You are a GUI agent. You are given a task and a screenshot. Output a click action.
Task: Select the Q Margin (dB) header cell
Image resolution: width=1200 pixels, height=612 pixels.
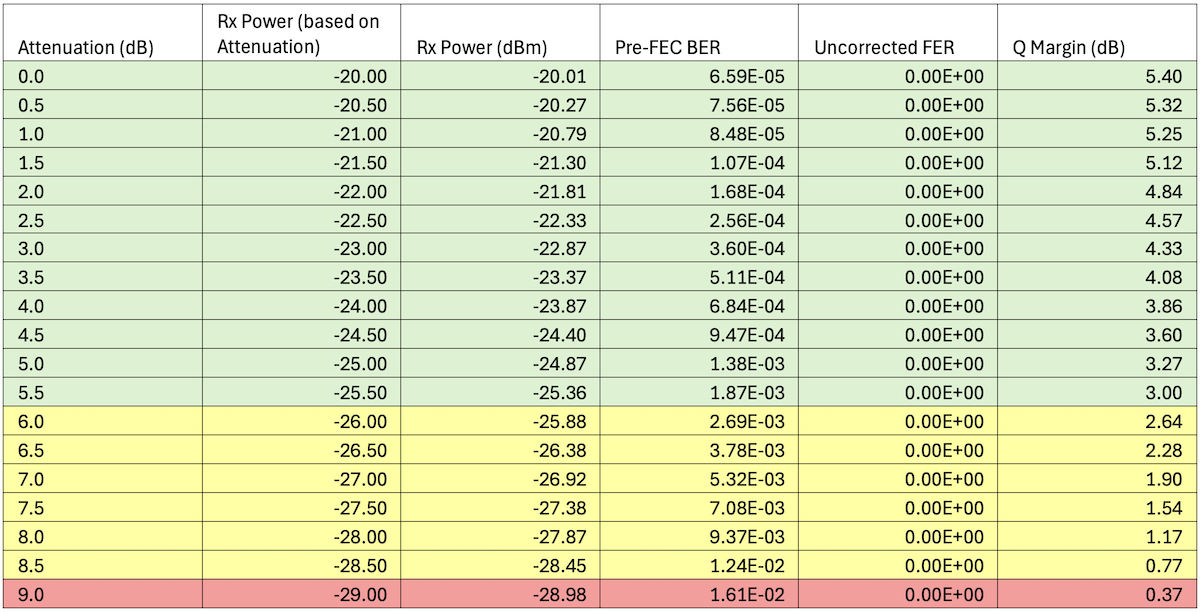pyautogui.click(x=1096, y=33)
